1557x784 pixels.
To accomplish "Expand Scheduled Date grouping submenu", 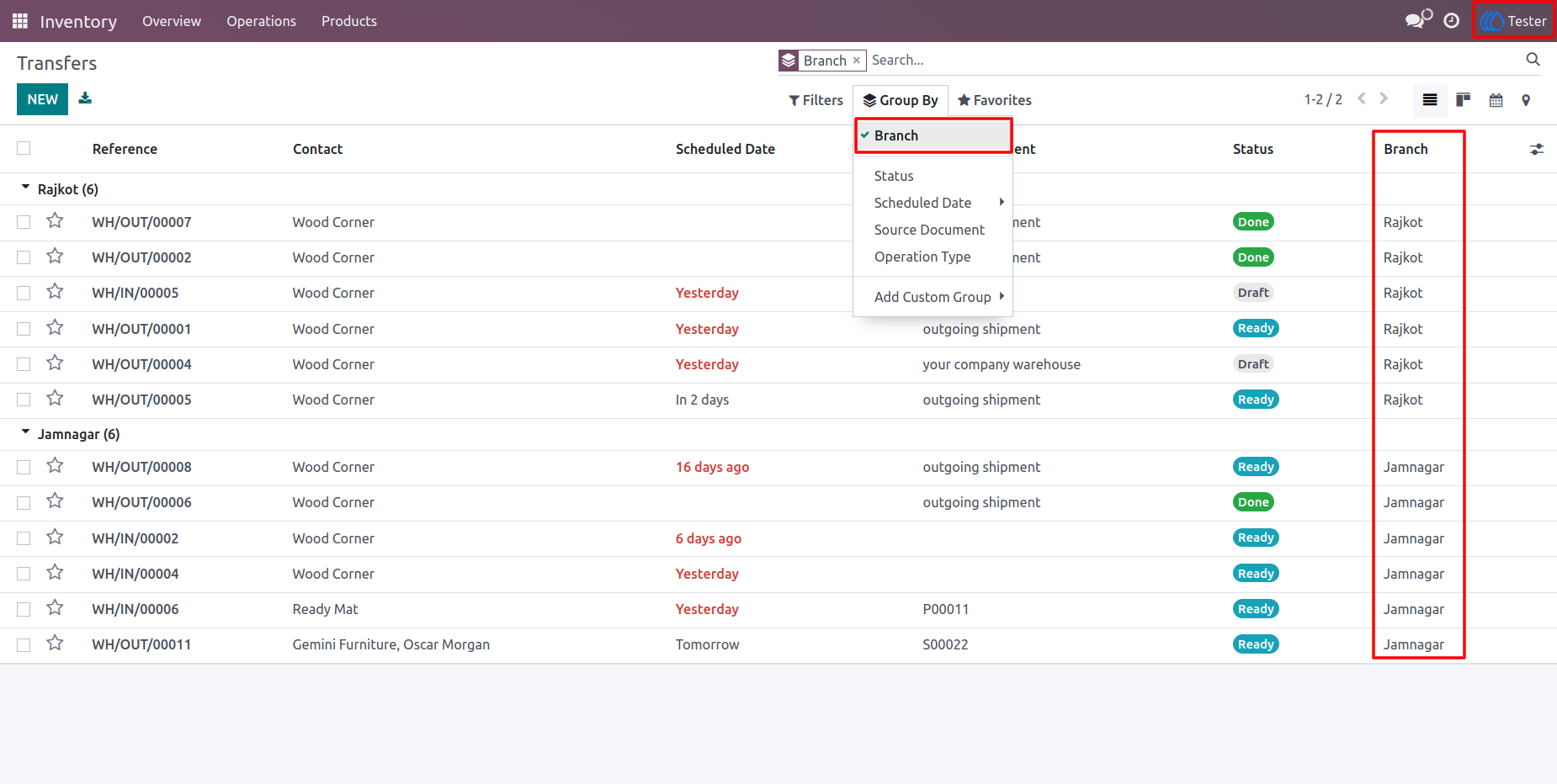I will (933, 203).
